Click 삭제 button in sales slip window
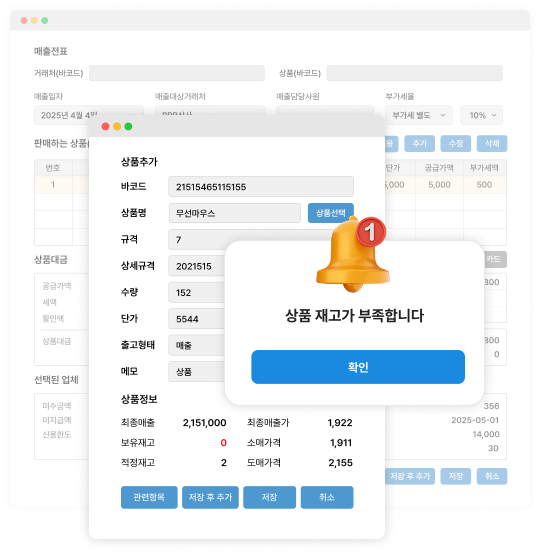 (492, 143)
